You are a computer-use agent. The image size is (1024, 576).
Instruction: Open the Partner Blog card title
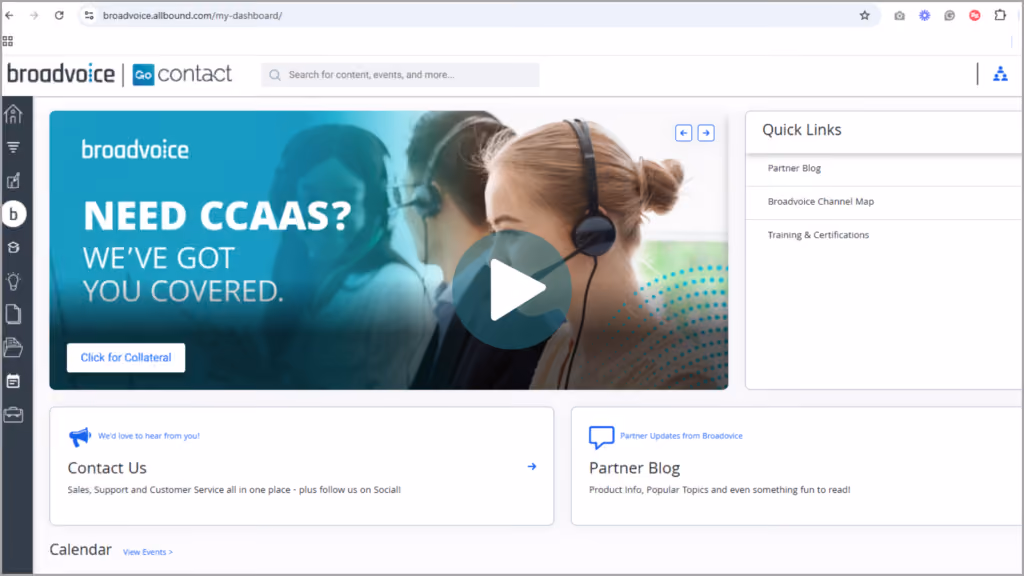point(634,468)
